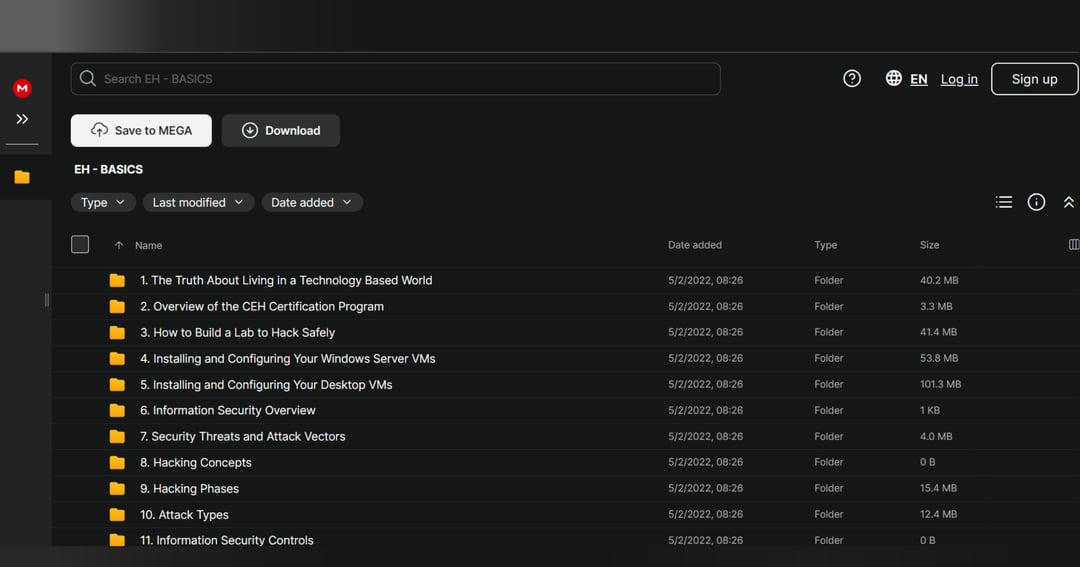Click folder icon of 5. Desktop VMs
Image resolution: width=1080 pixels, height=567 pixels.
(x=117, y=384)
